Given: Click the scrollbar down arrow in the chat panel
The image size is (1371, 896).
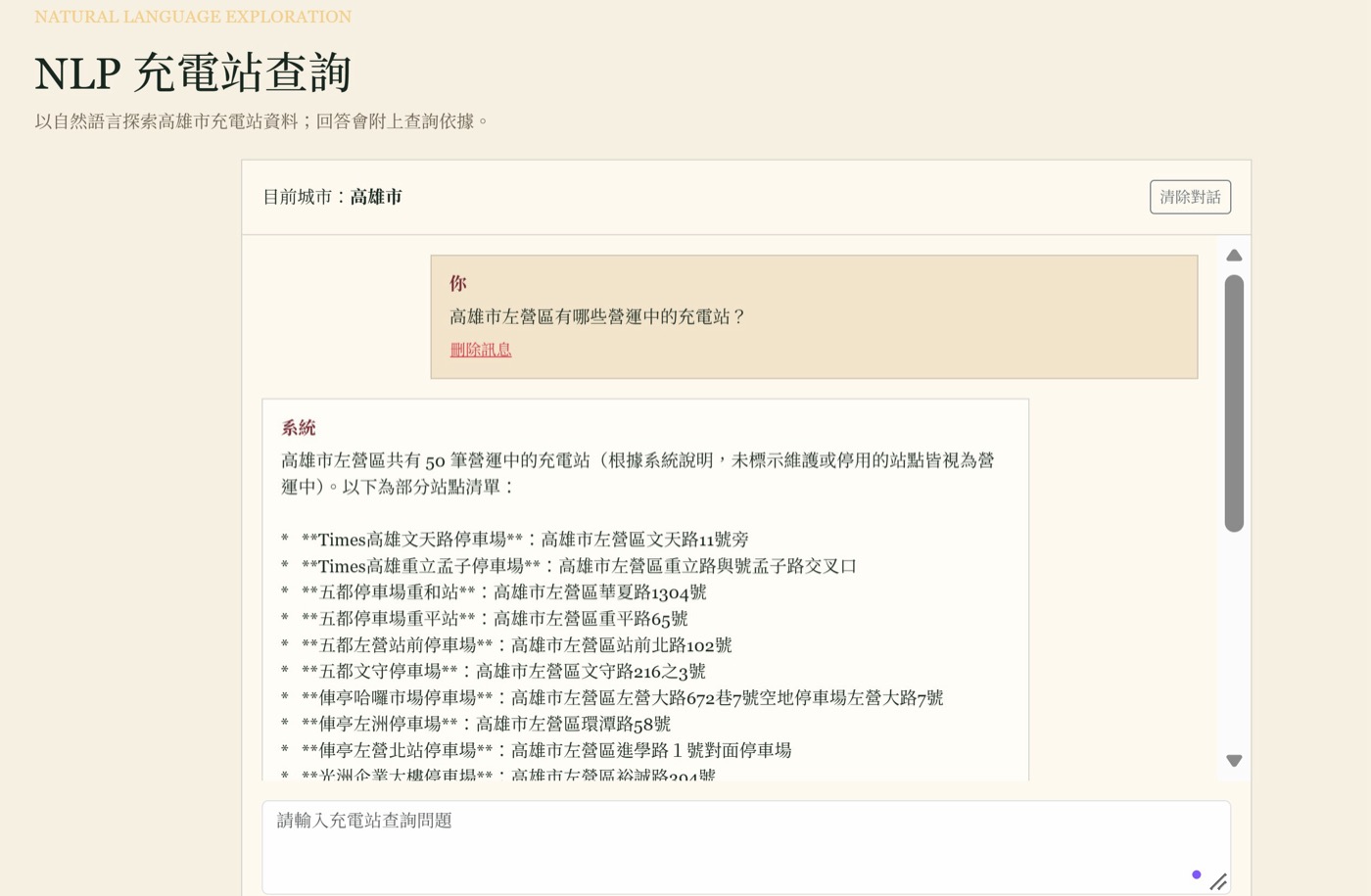Looking at the screenshot, I should pyautogui.click(x=1234, y=761).
